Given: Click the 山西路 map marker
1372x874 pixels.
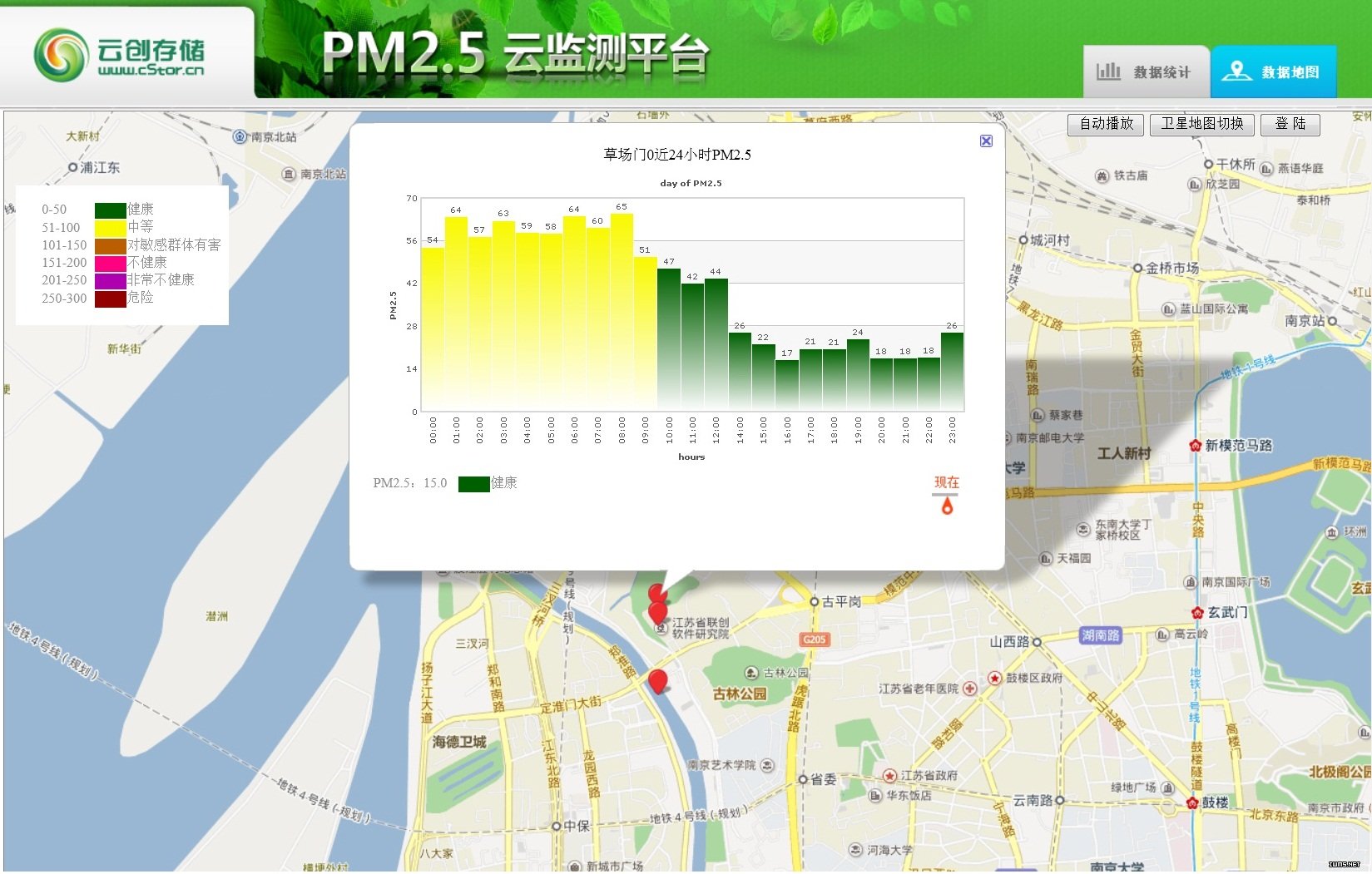Looking at the screenshot, I should 1038,642.
